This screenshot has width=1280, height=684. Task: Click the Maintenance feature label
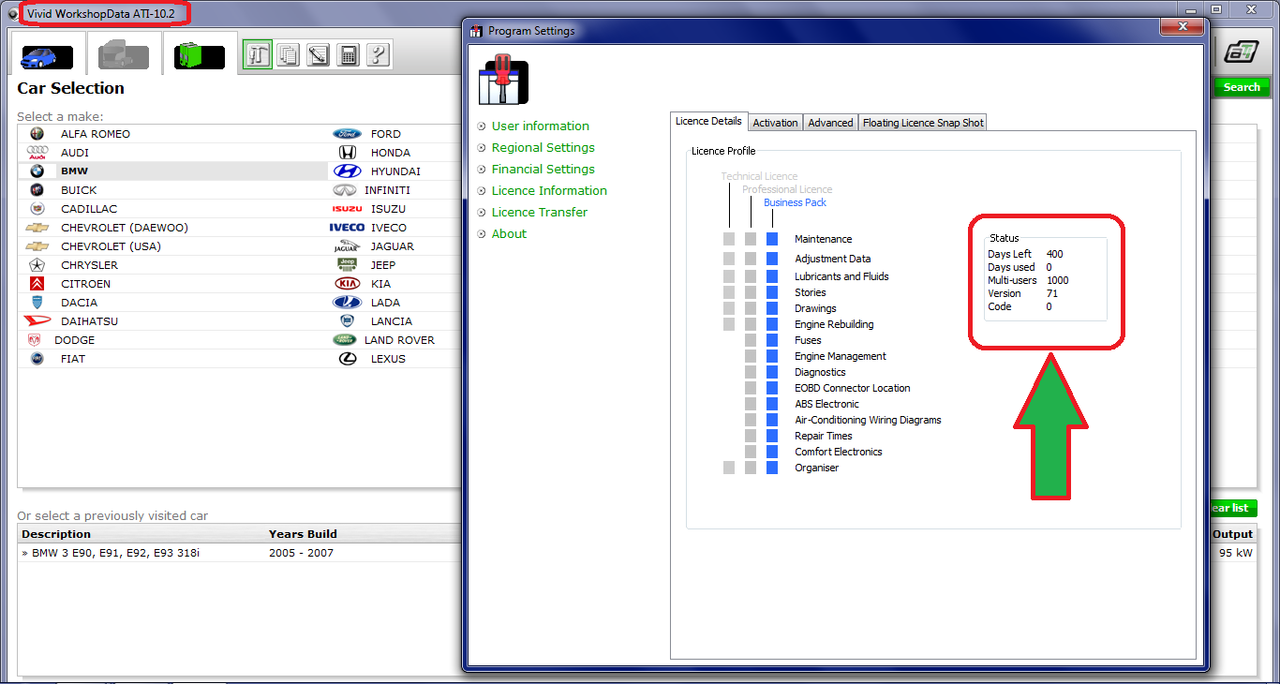823,239
